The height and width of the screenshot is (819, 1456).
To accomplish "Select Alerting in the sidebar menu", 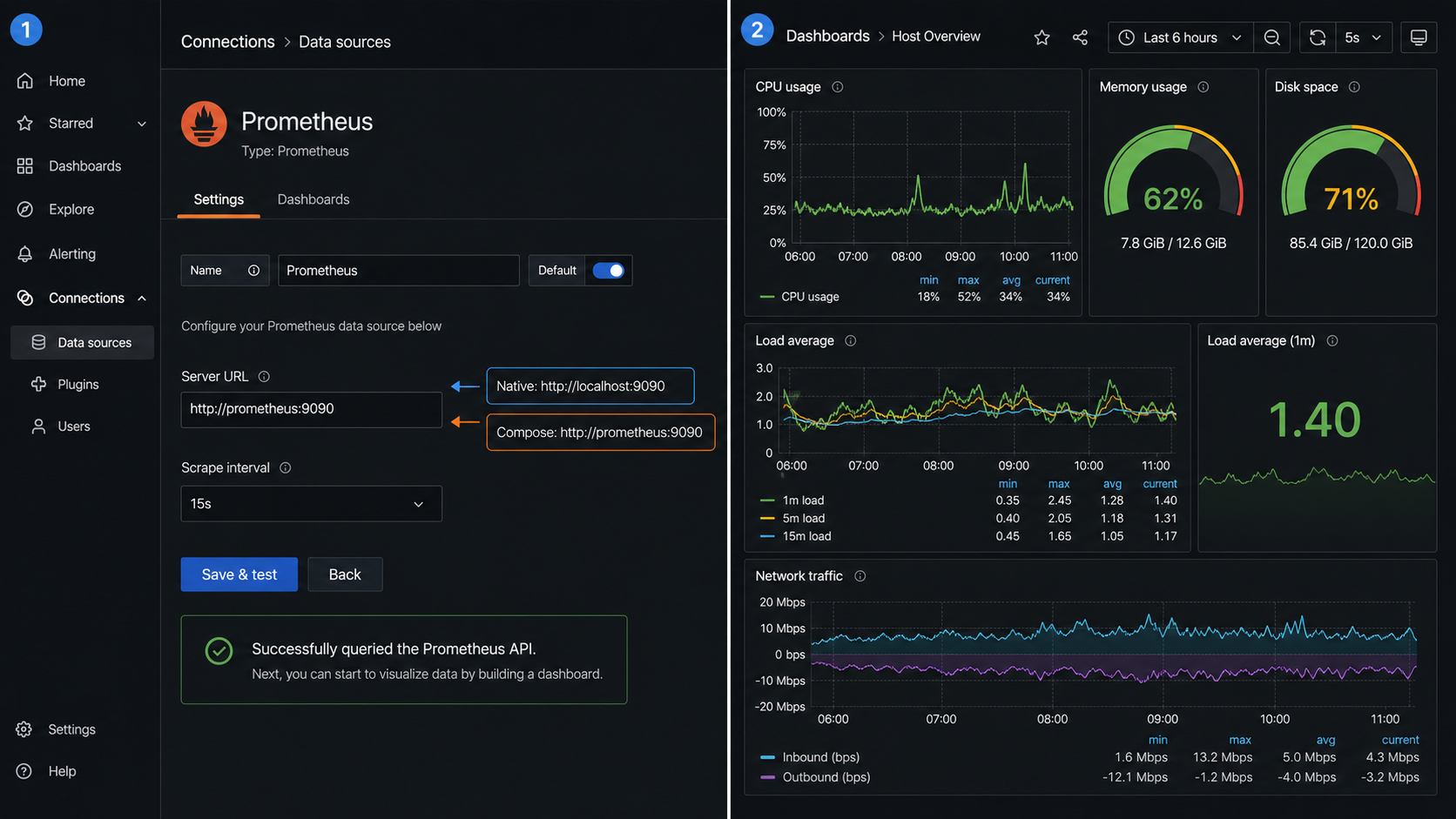I will pyautogui.click(x=72, y=254).
